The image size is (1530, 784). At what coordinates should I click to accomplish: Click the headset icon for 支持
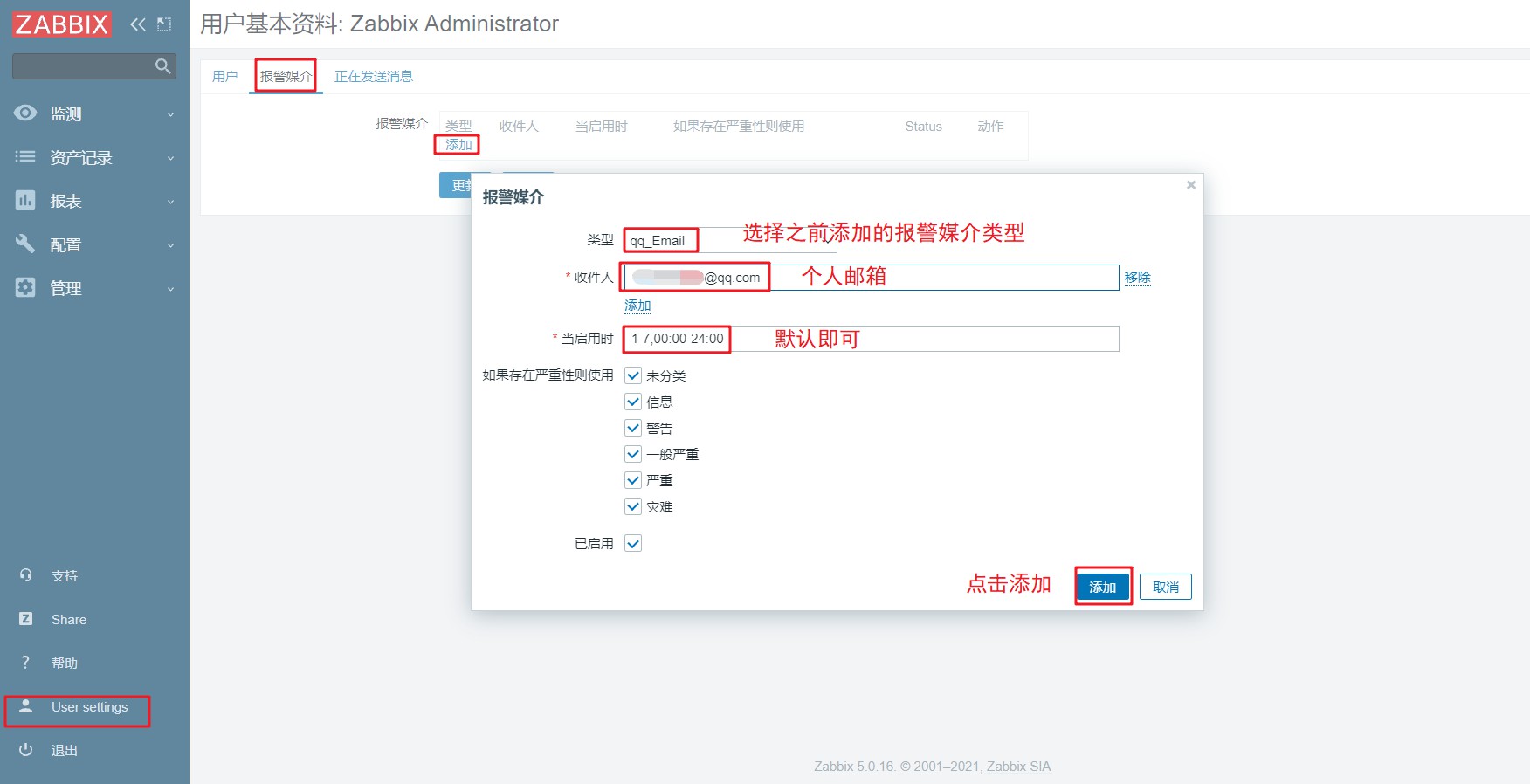pos(26,575)
